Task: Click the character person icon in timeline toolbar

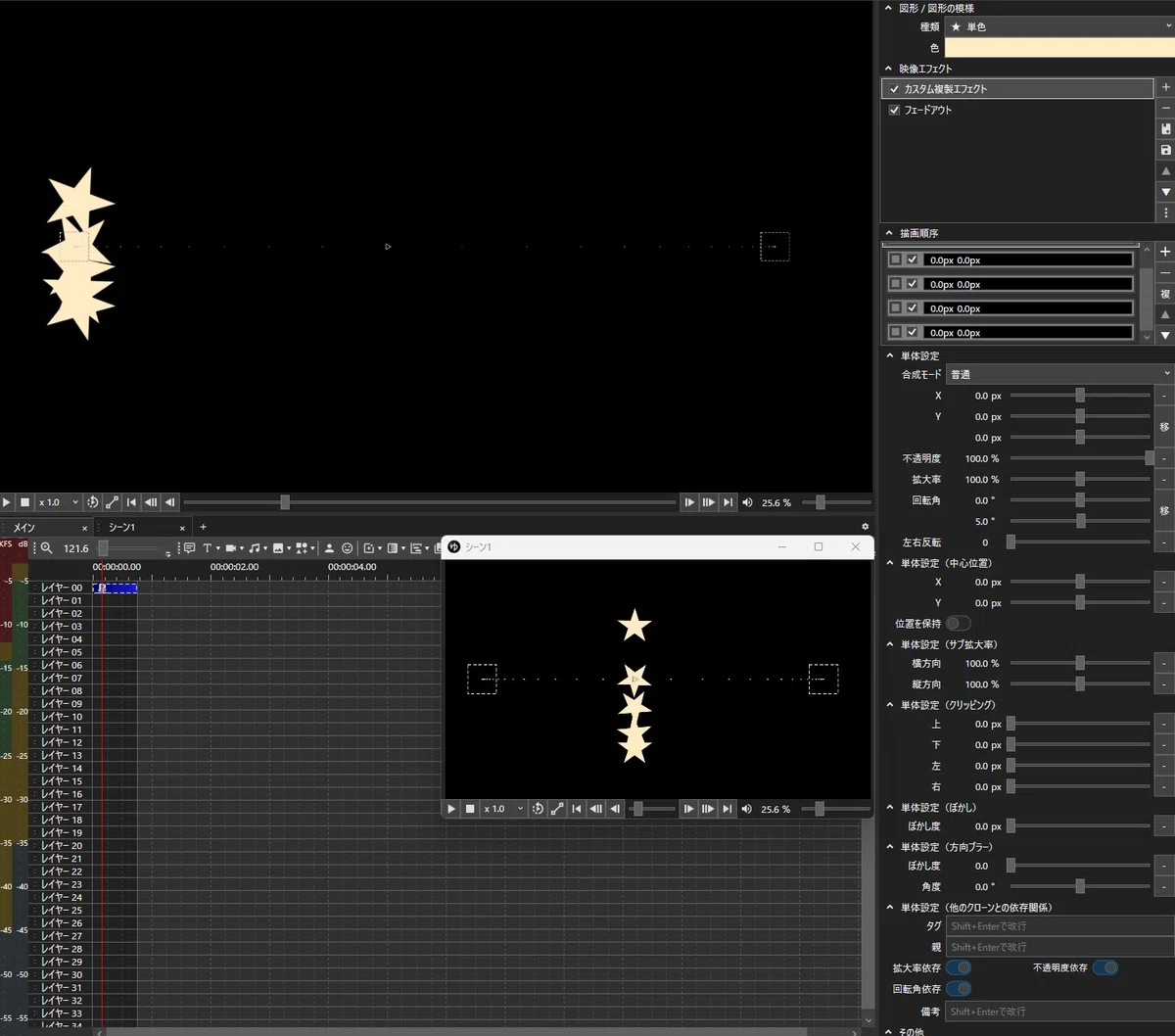Action: tap(329, 548)
